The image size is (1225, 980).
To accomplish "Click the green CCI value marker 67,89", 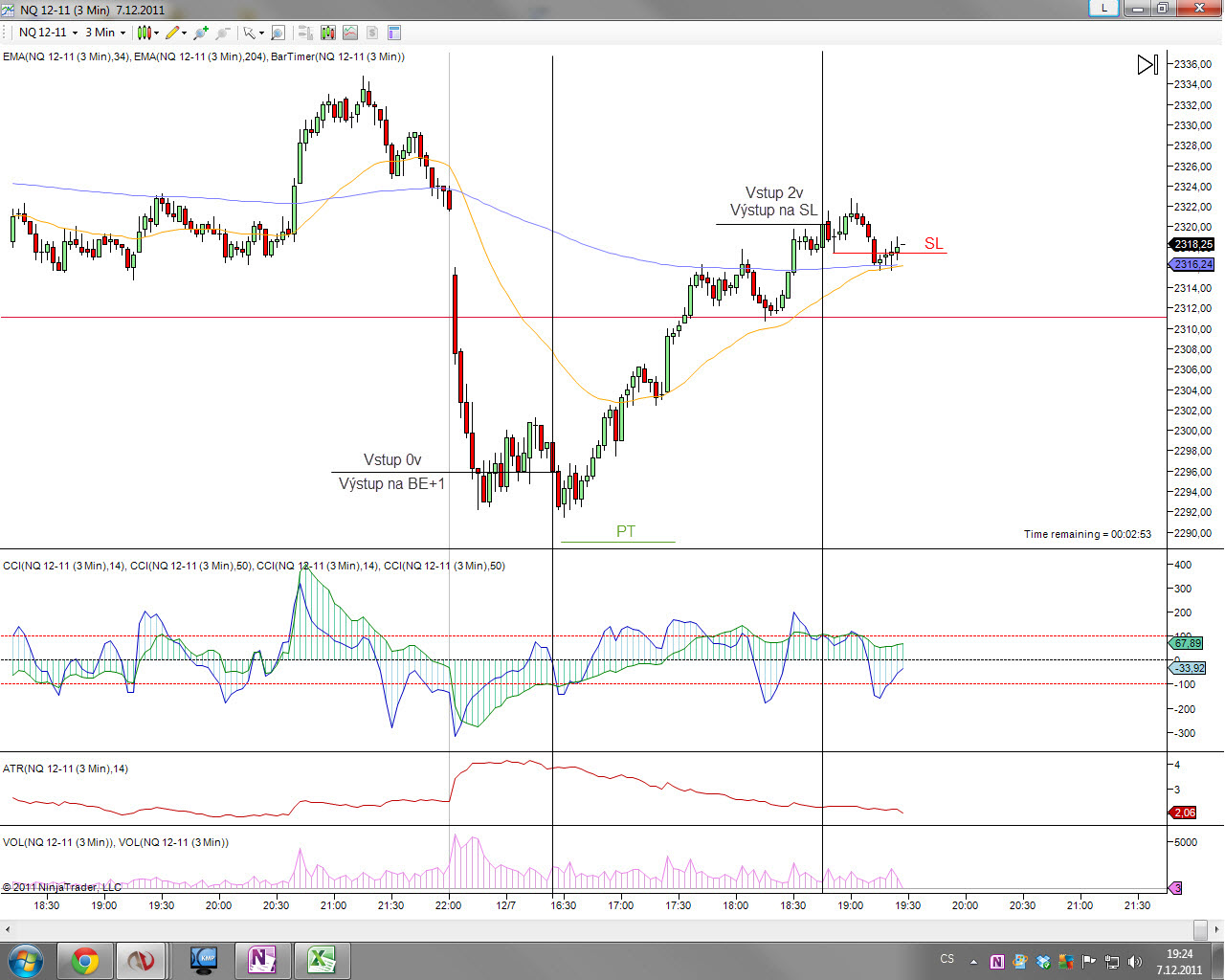I will click(x=1188, y=643).
